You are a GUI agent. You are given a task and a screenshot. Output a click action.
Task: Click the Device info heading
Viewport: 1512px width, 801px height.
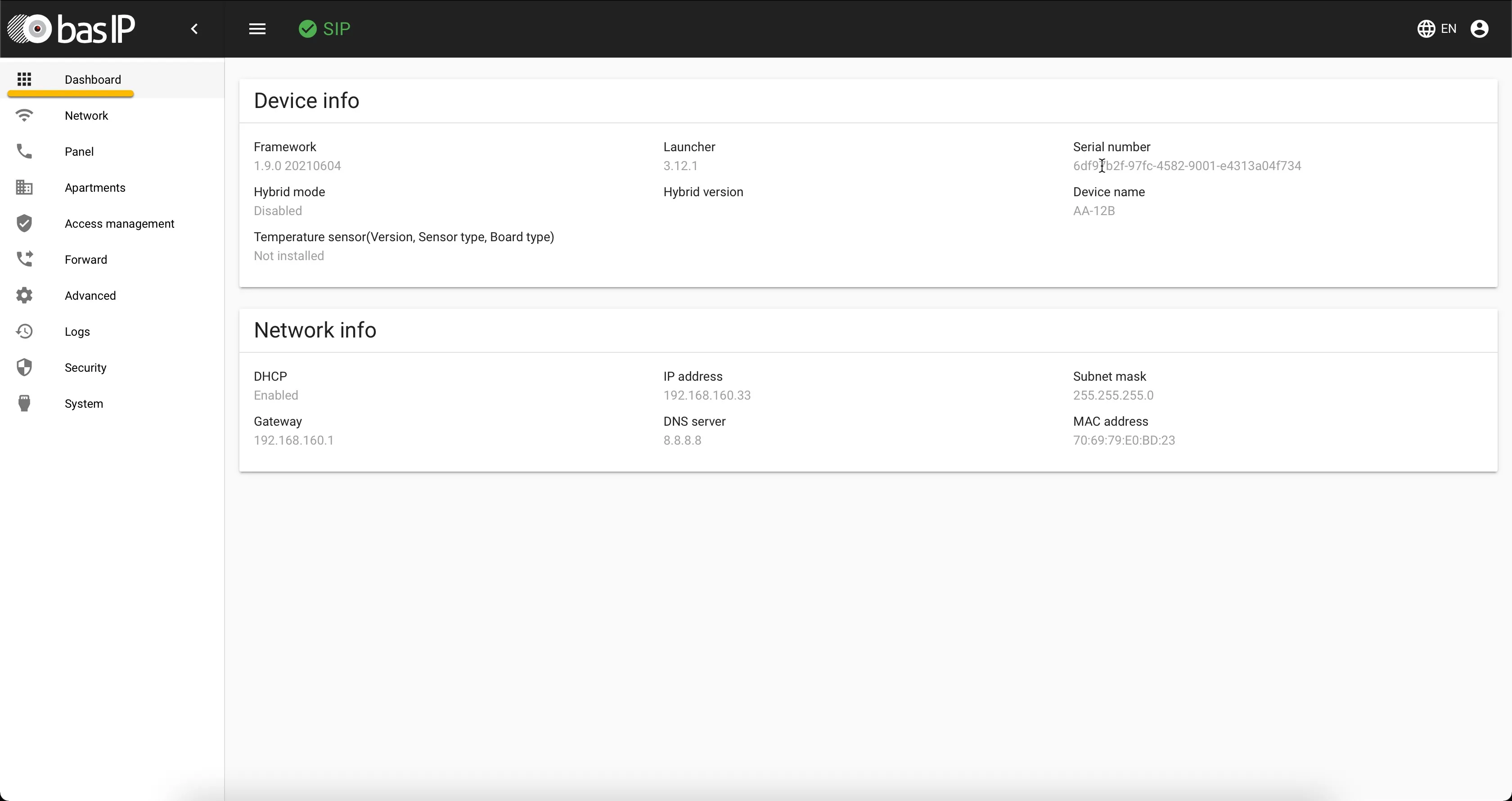point(306,101)
